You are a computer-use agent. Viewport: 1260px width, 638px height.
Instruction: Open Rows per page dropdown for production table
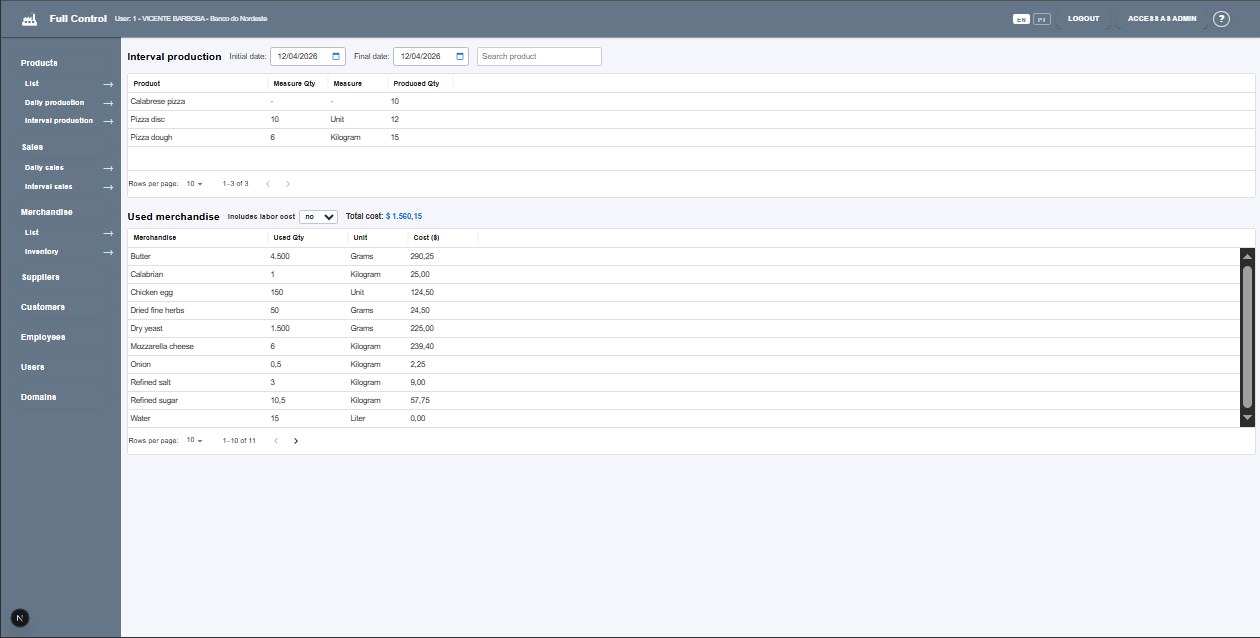(x=194, y=184)
